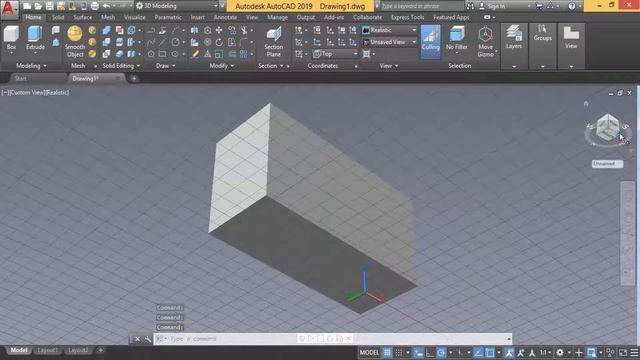Toggle Dynamic Input in status bar
Viewport: 640px width, 360px height.
418,352
